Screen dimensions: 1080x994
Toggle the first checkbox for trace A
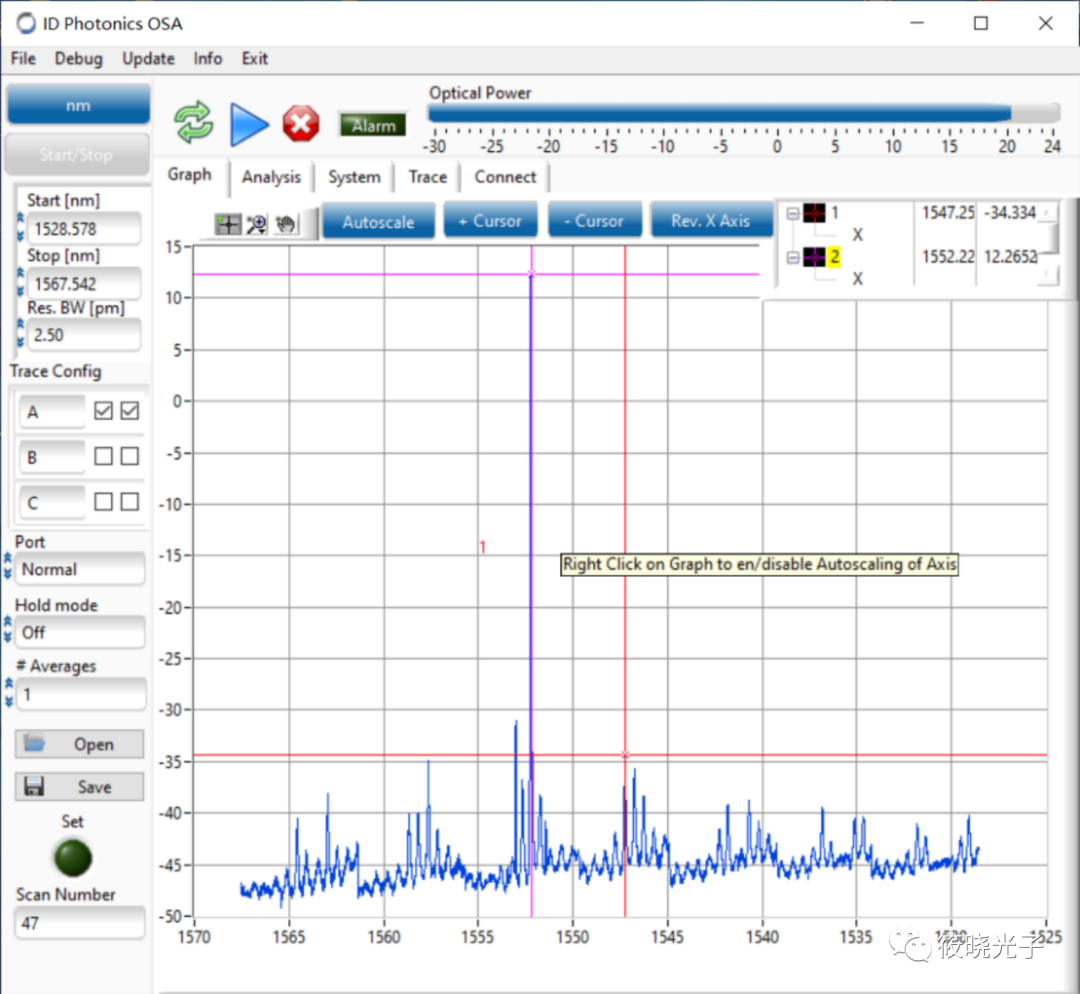tap(103, 411)
